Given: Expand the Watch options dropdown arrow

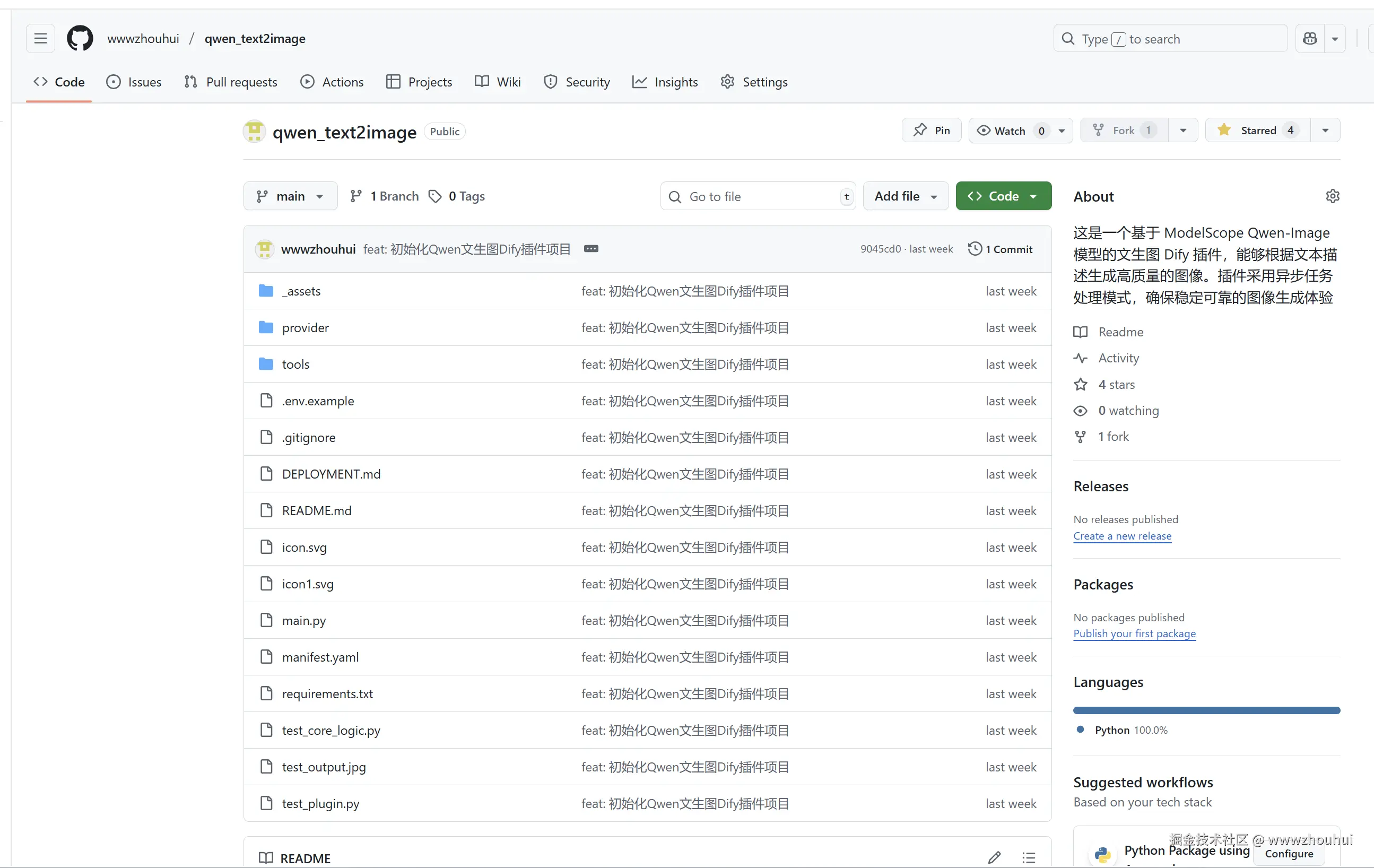Looking at the screenshot, I should coord(1062,131).
